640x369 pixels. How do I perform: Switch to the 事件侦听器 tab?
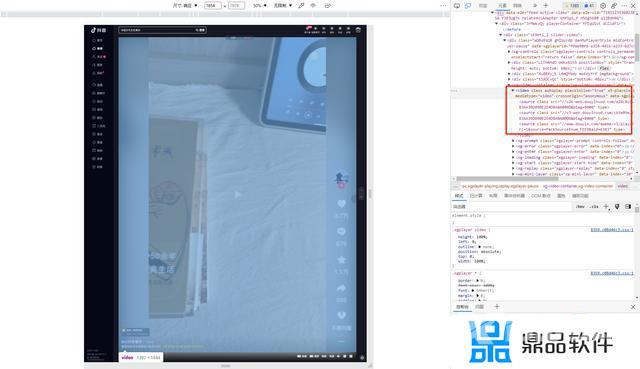point(514,196)
